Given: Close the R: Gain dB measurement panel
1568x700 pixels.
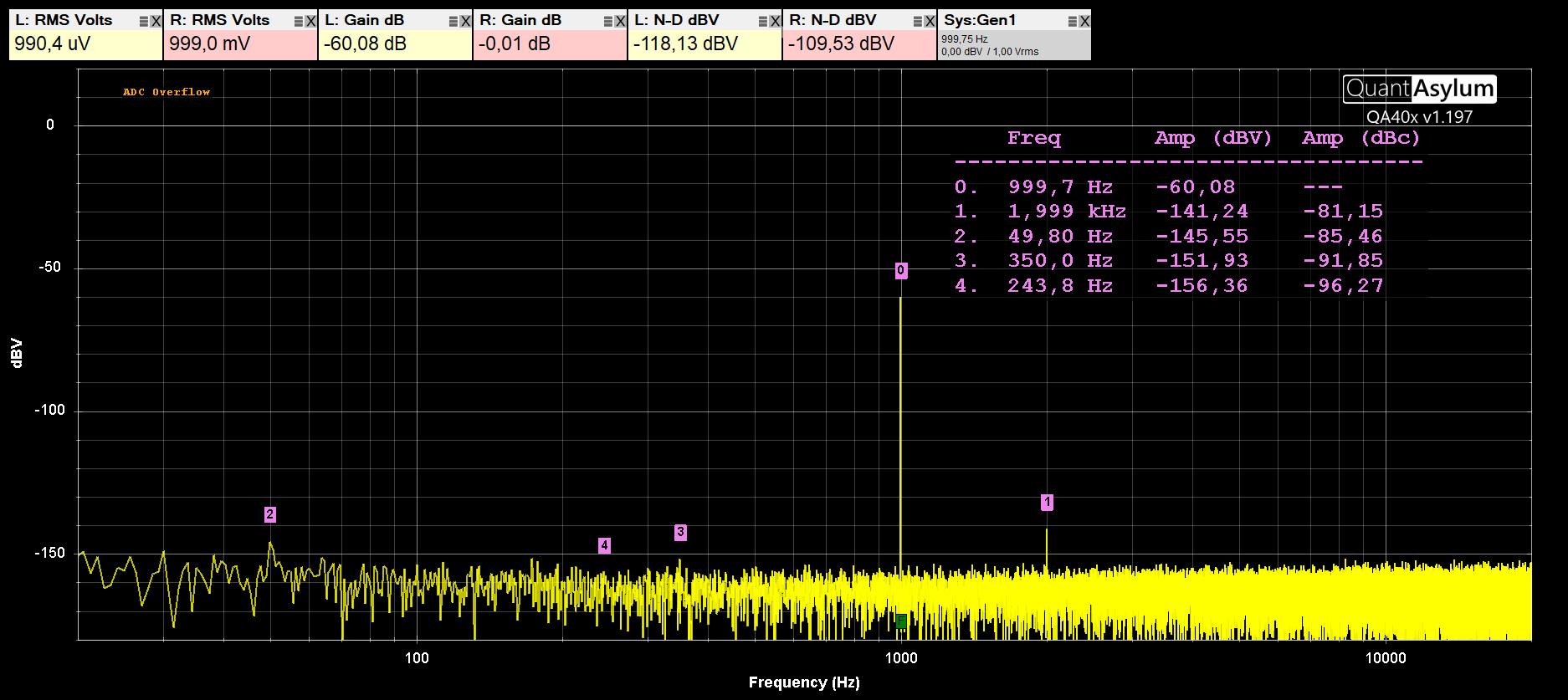Looking at the screenshot, I should 620,21.
